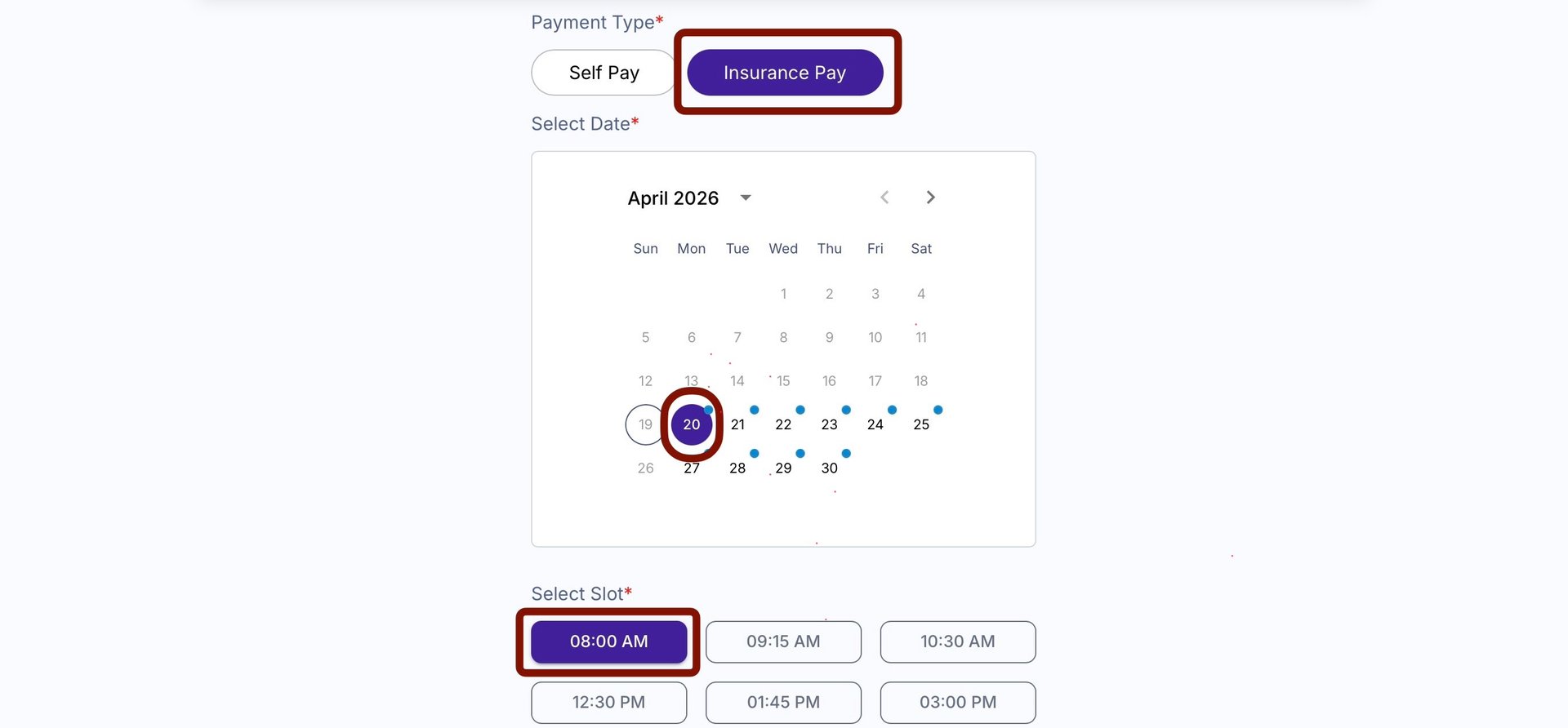The height and width of the screenshot is (728, 1568).
Task: Click April 30 in the calendar
Action: coord(829,468)
